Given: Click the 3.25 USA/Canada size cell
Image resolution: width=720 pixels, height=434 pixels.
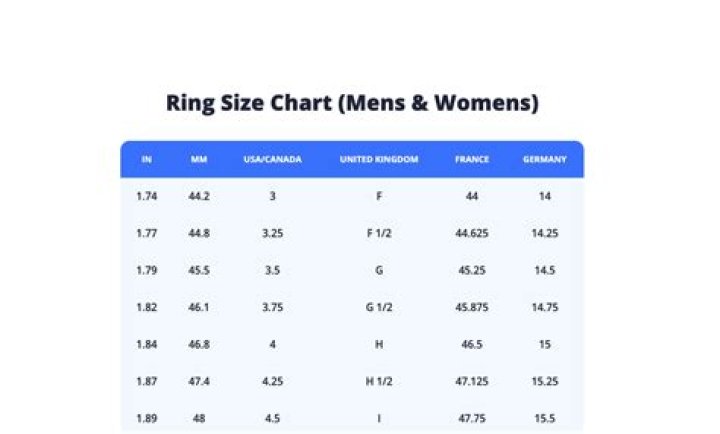Looking at the screenshot, I should pos(272,233).
